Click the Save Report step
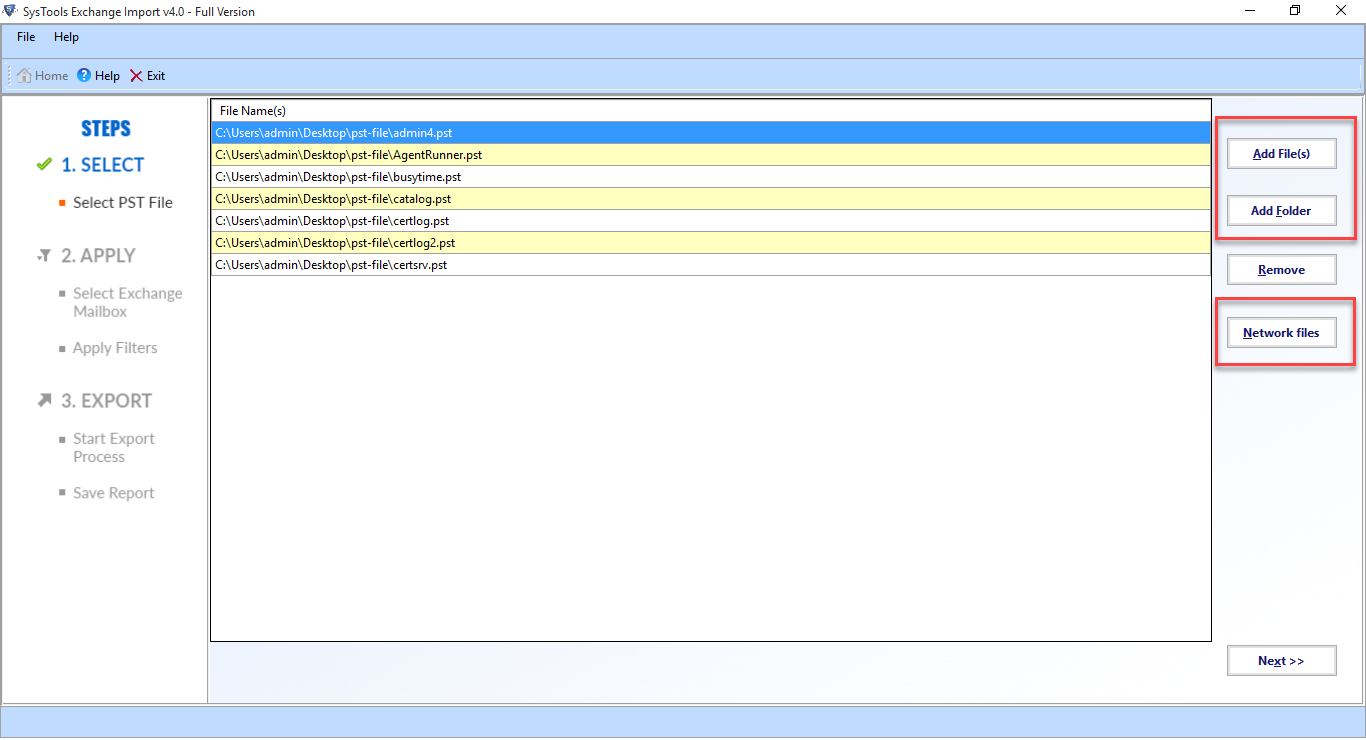 point(114,493)
